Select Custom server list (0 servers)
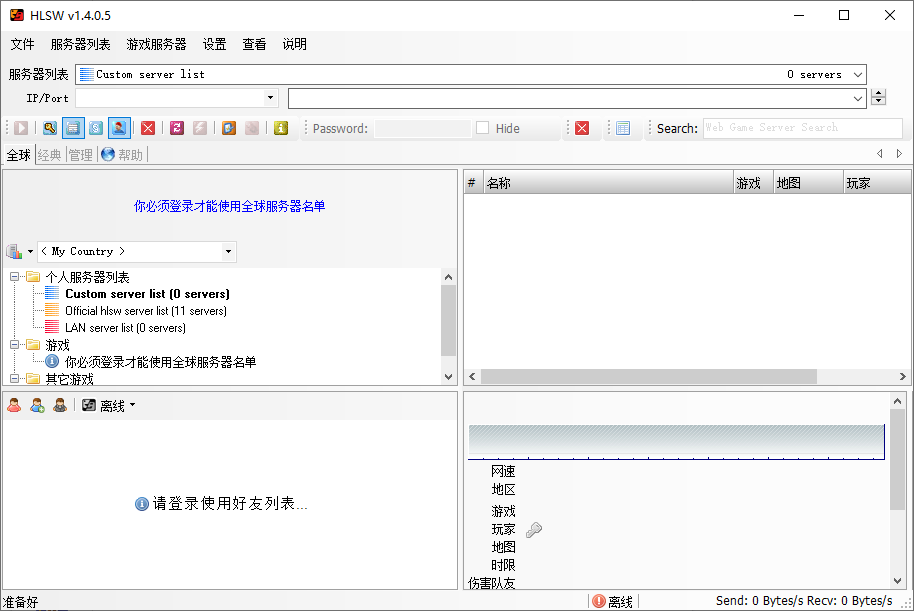Image resolution: width=914 pixels, height=611 pixels. click(x=147, y=294)
